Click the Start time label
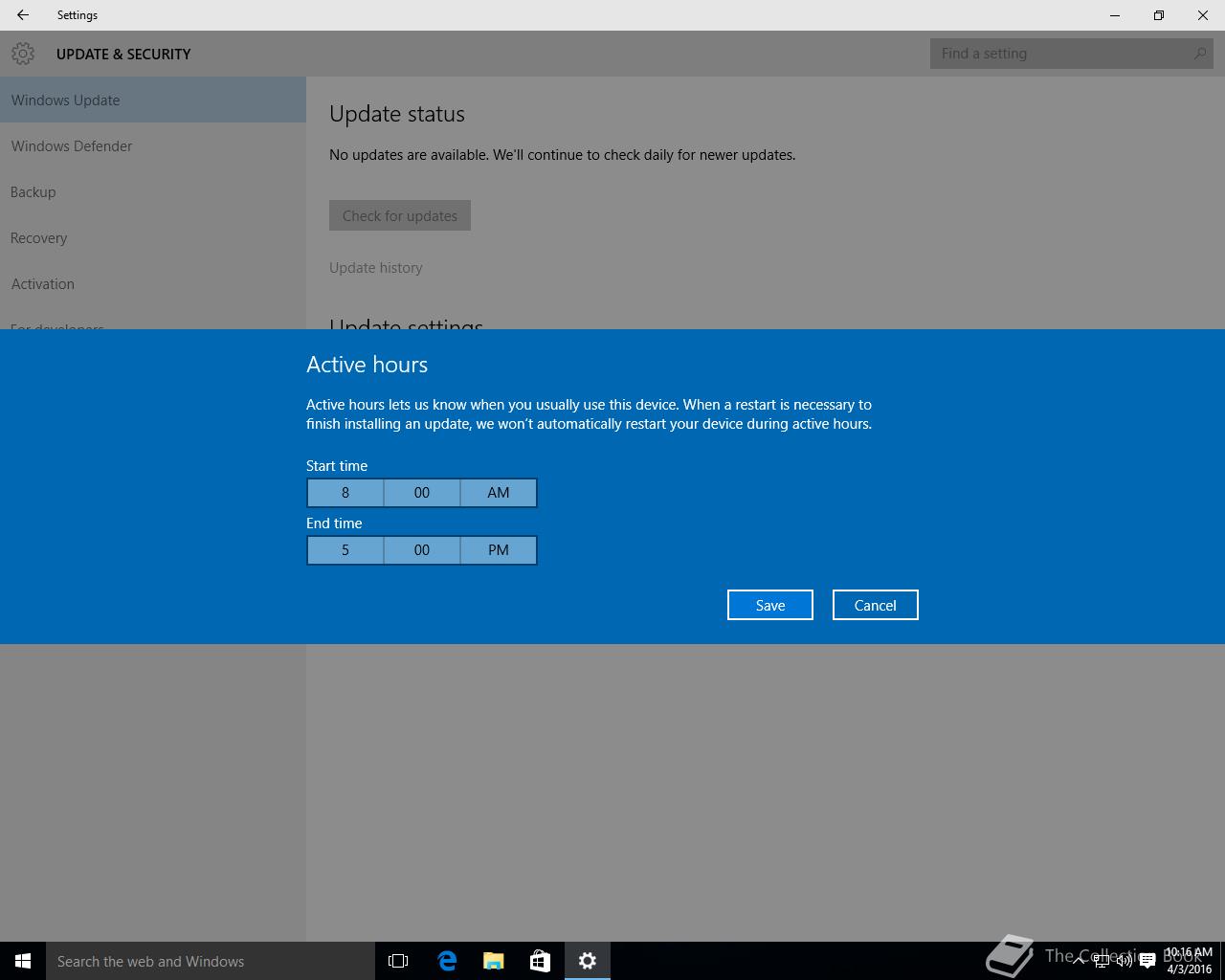The image size is (1225, 980). [337, 466]
